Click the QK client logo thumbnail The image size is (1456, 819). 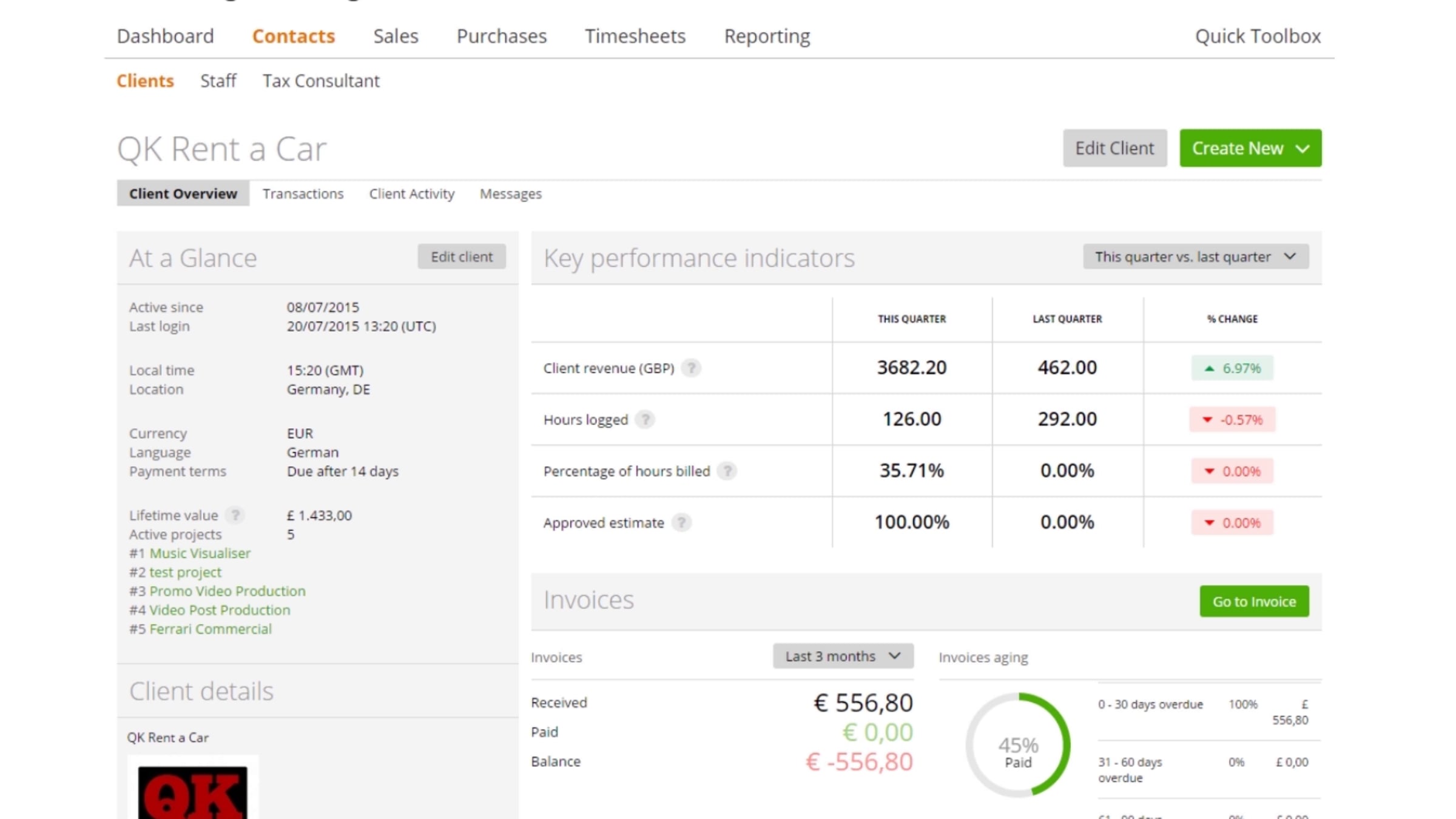point(192,790)
